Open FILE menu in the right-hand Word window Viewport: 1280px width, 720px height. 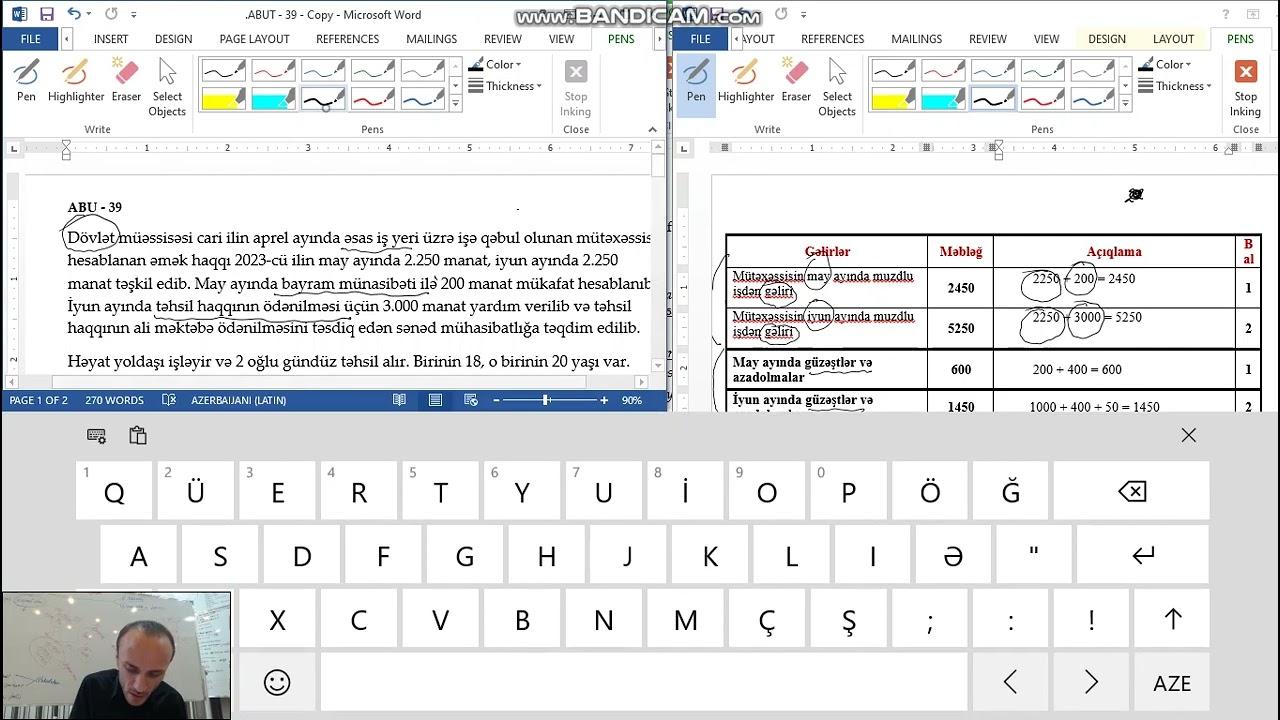coord(700,39)
